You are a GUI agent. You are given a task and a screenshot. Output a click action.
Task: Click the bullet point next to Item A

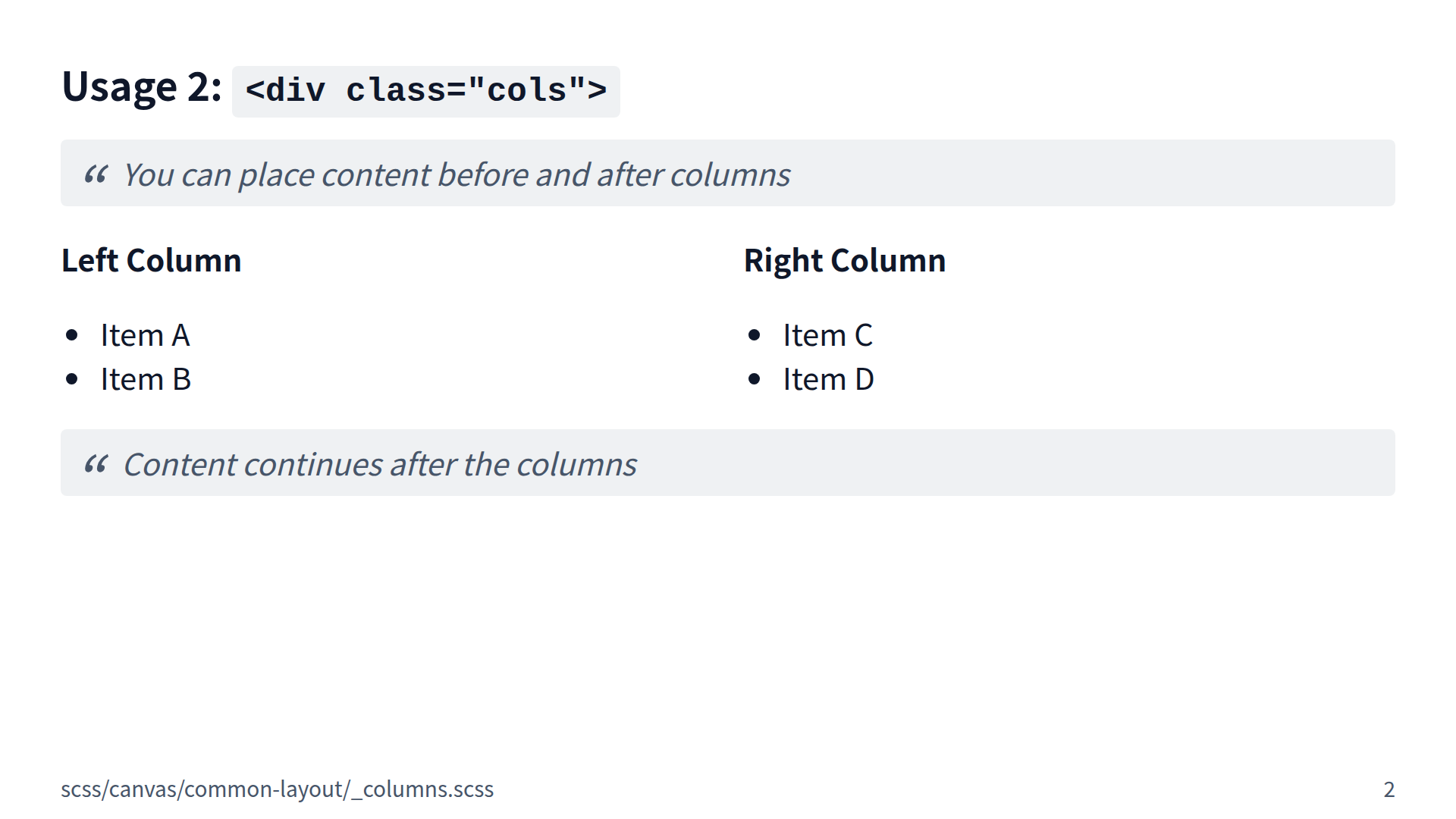72,335
